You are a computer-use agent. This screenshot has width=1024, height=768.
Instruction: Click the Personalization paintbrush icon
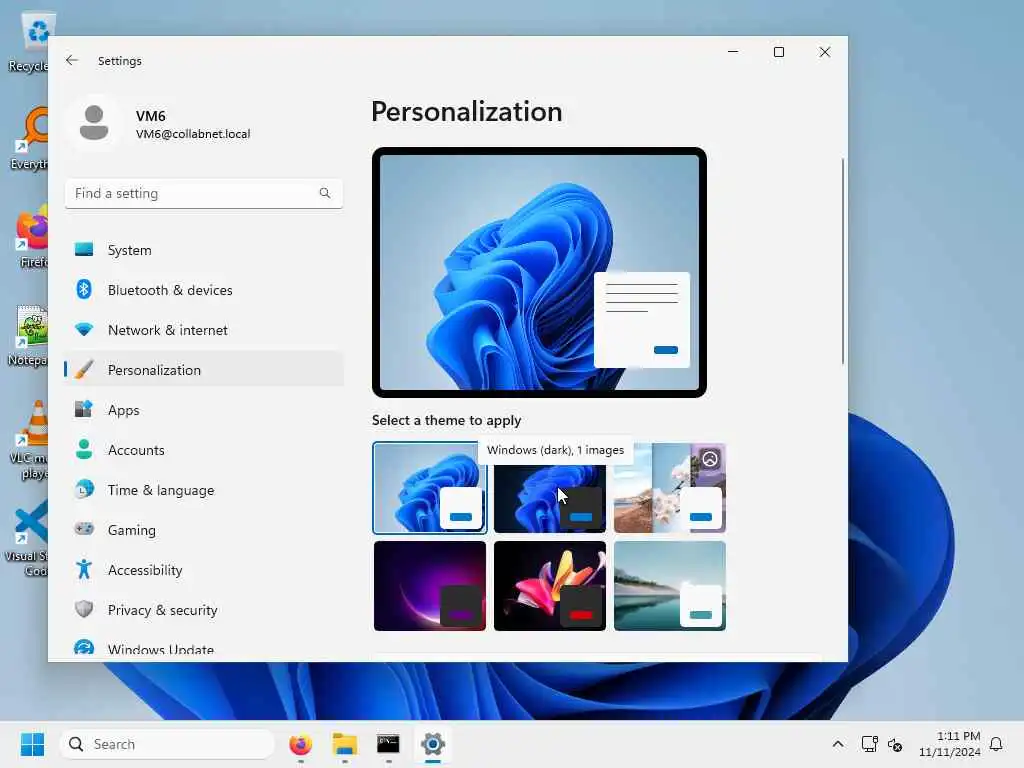point(84,370)
